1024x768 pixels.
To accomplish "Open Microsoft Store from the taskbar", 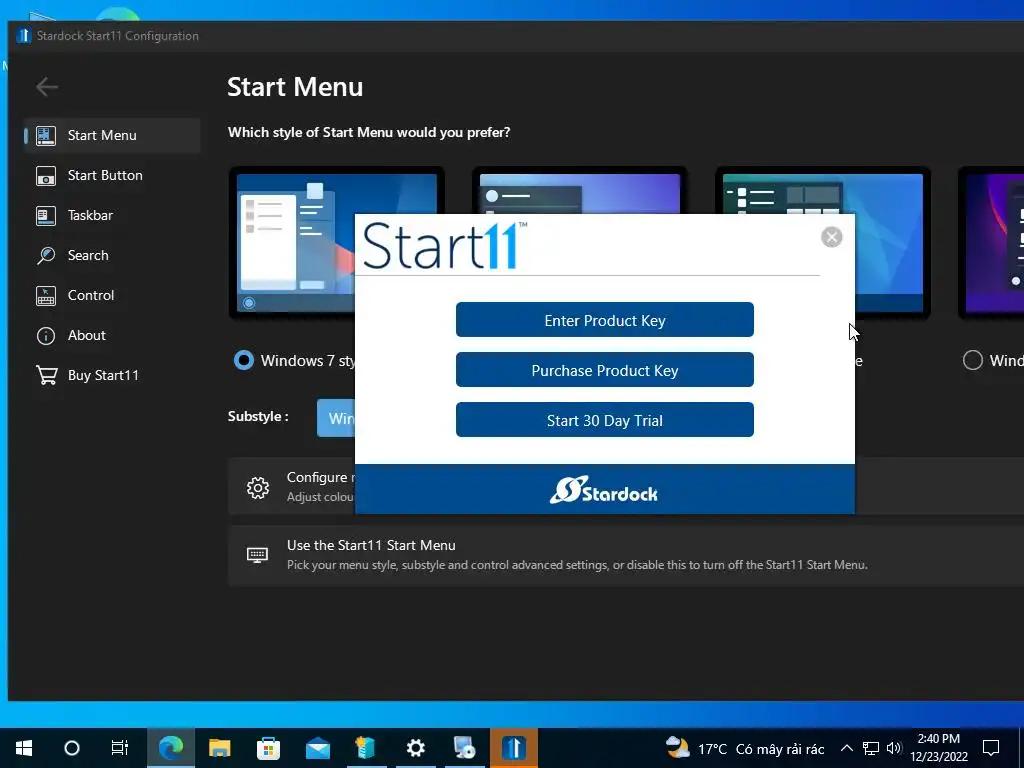I will click(x=268, y=748).
